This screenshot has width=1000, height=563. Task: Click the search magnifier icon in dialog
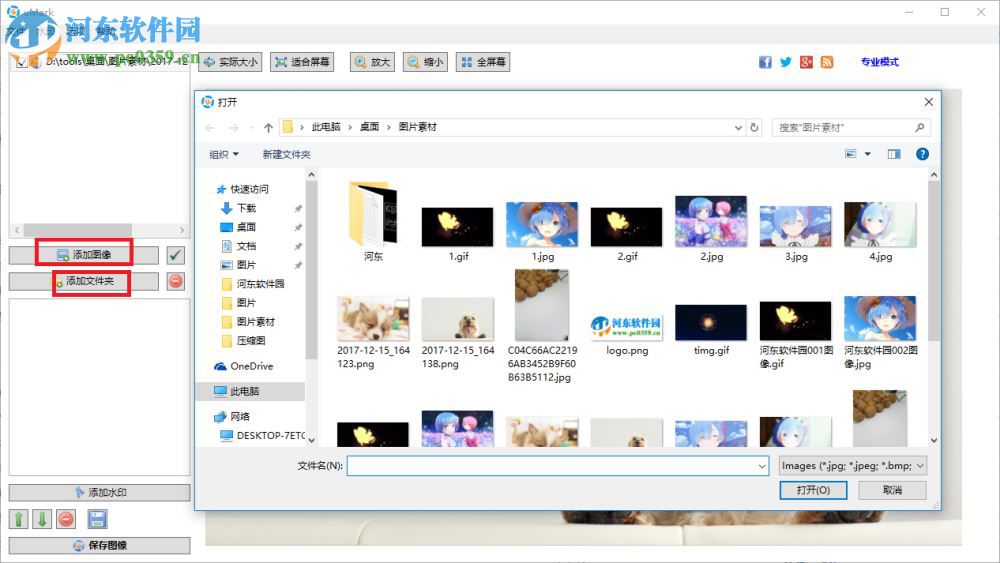920,128
